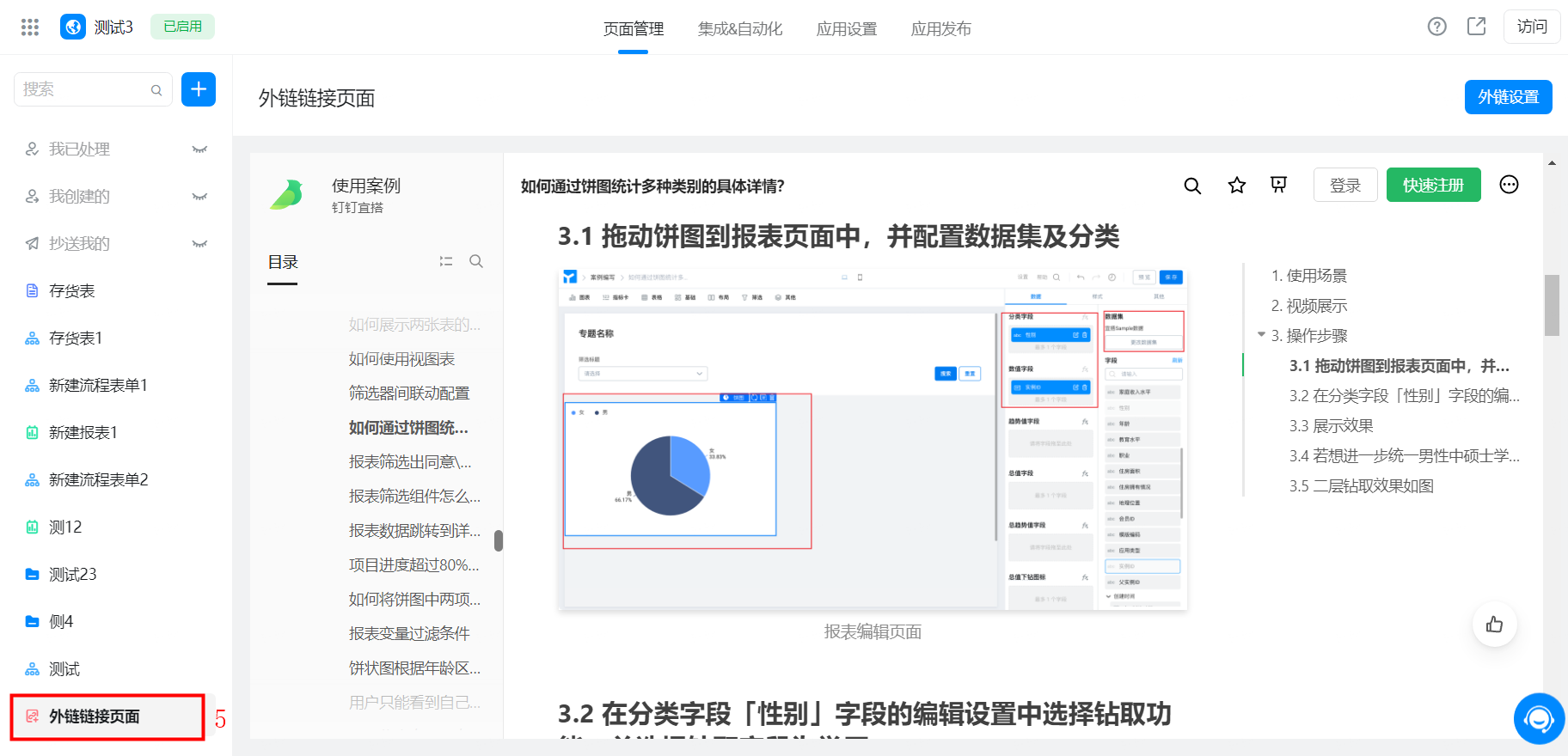Open the more options ellipsis icon
This screenshot has width=1568, height=756.
tap(1509, 185)
